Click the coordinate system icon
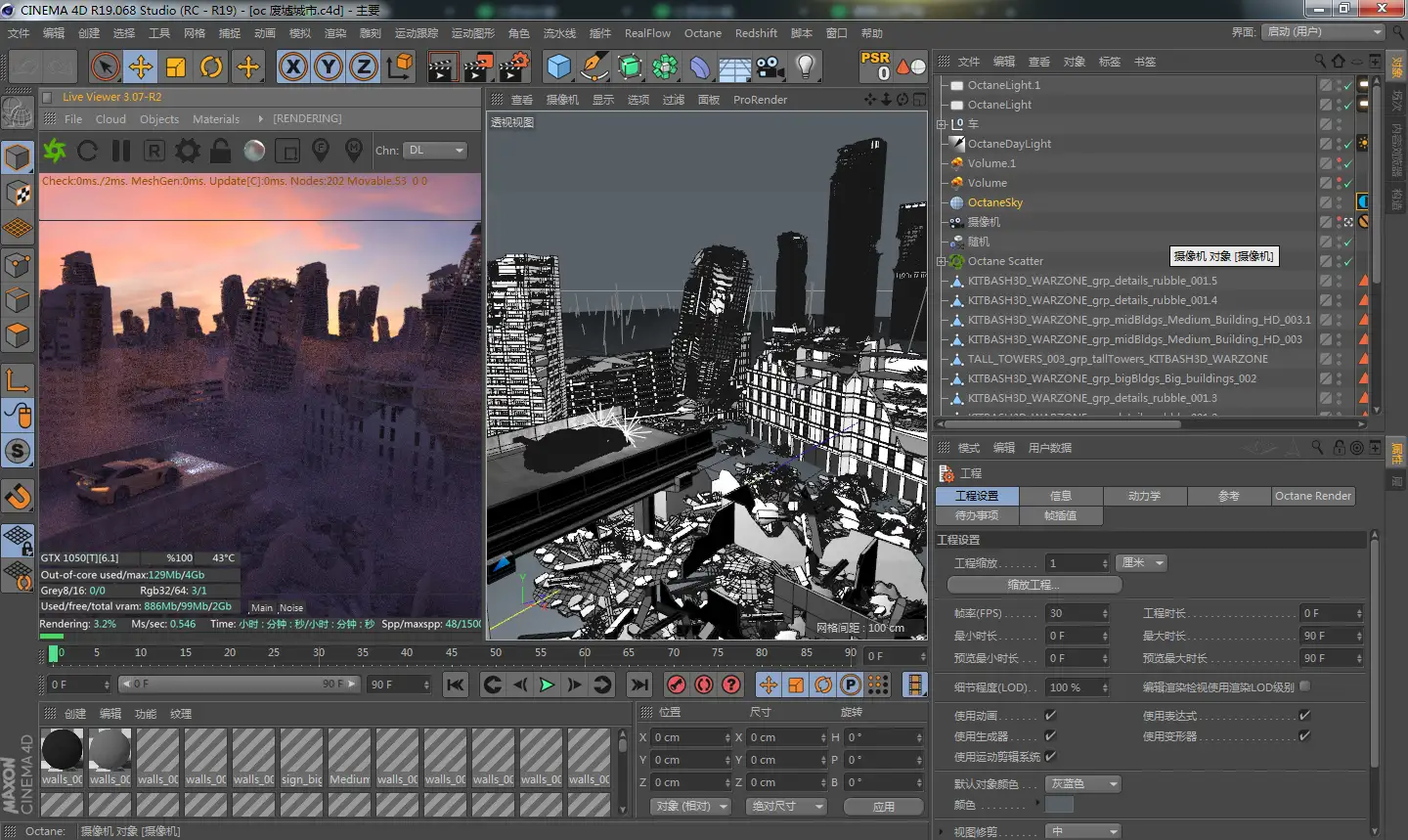This screenshot has height=840, width=1408. tap(399, 67)
